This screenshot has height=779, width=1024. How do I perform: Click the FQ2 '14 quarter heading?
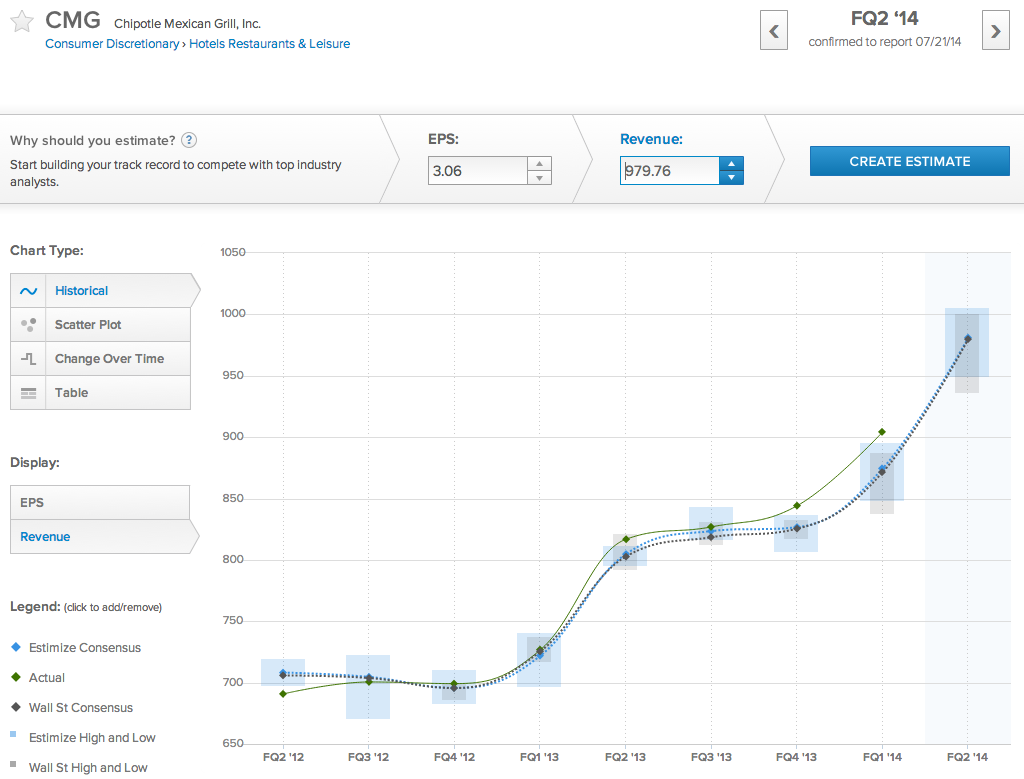[884, 18]
